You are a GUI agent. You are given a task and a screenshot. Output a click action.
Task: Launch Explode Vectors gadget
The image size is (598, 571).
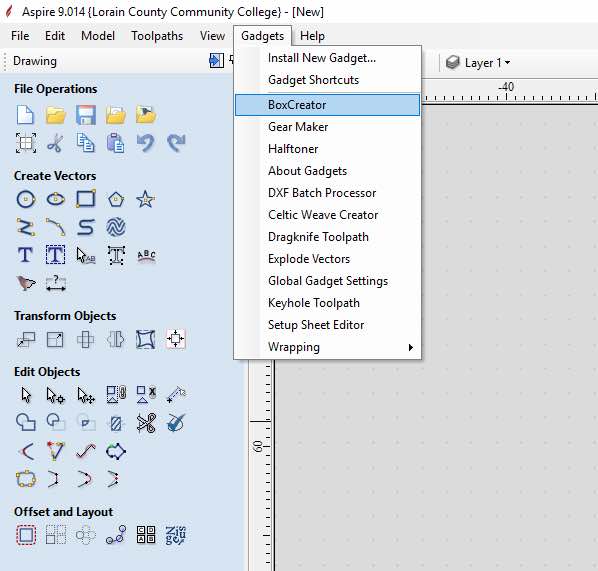(x=327, y=259)
